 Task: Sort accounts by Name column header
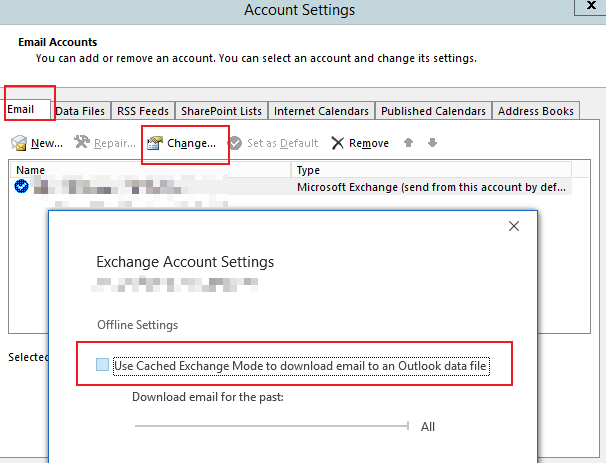click(150, 170)
